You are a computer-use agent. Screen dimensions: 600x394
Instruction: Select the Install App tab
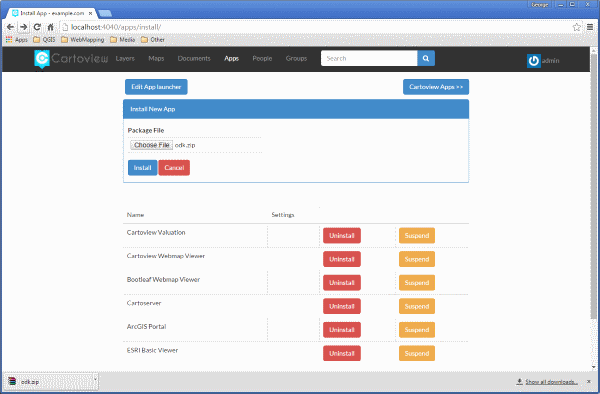point(52,13)
